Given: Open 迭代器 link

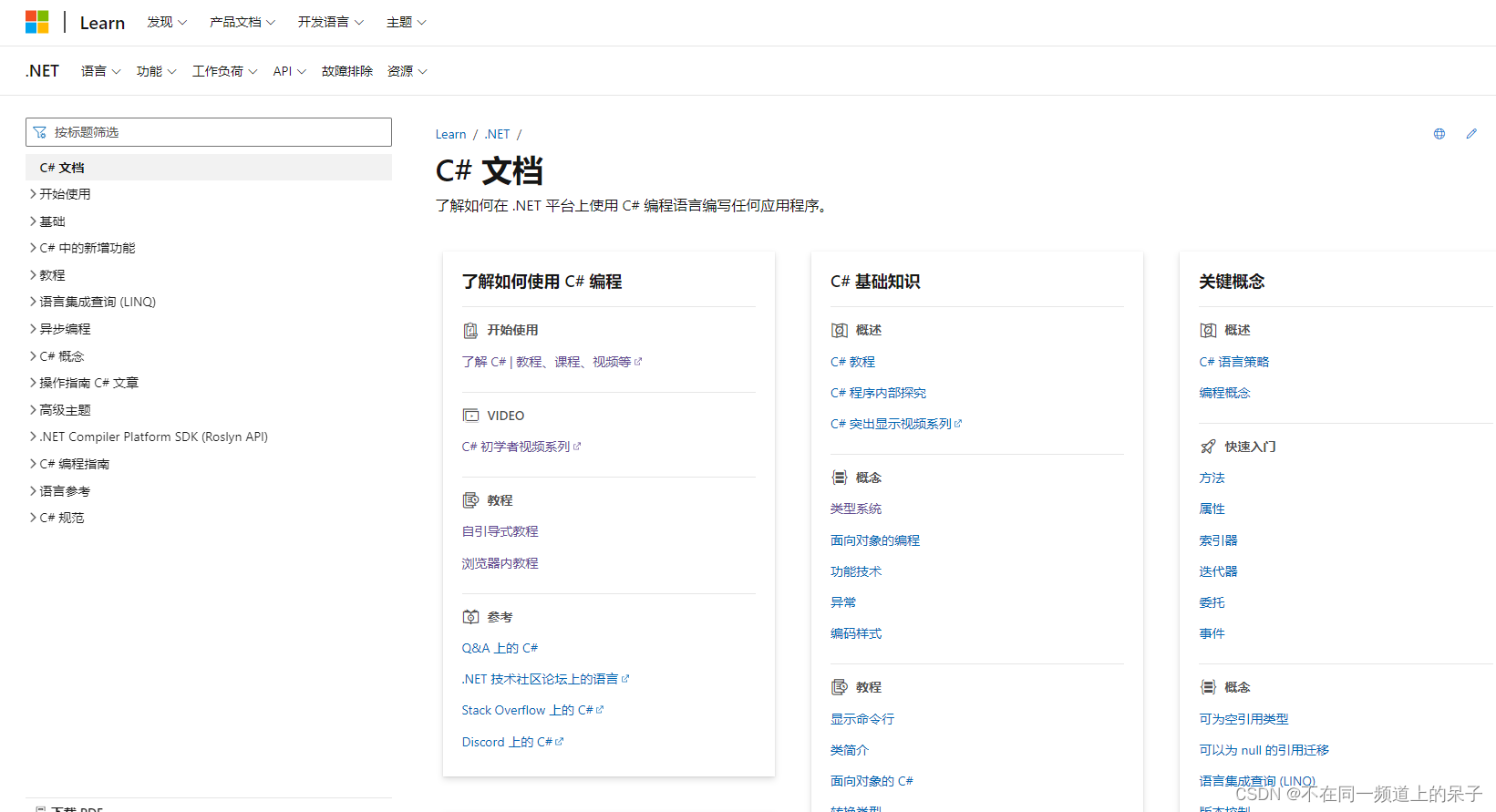Looking at the screenshot, I should 1218,571.
